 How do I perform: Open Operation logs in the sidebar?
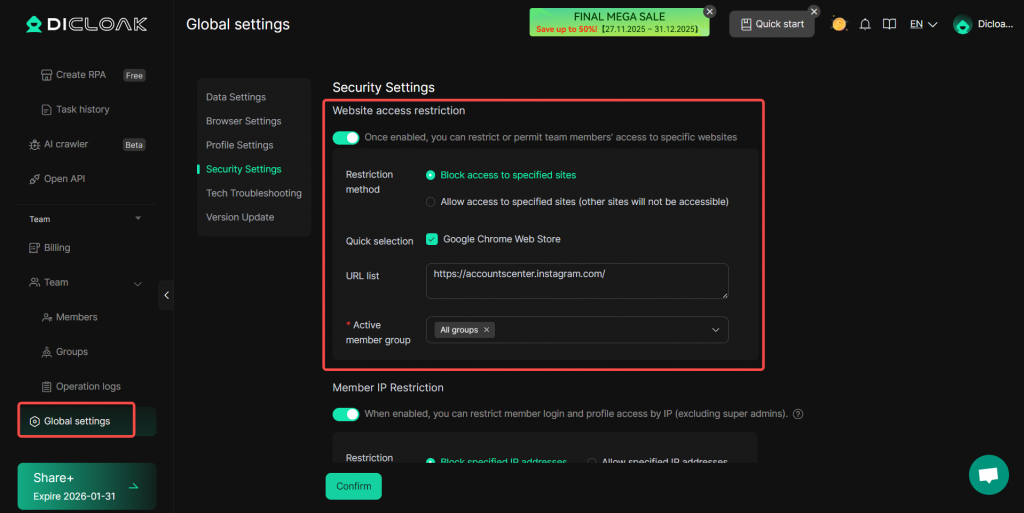tap(88, 386)
